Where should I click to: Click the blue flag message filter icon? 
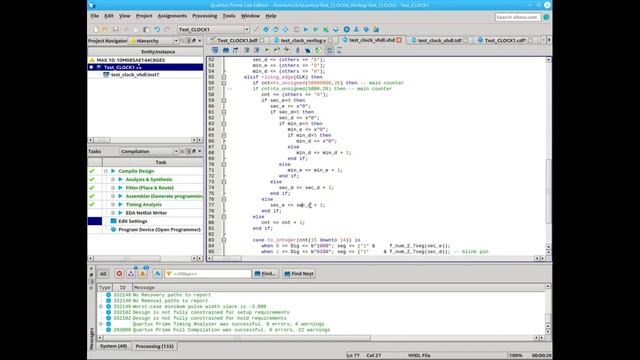pyautogui.click(x=157, y=273)
